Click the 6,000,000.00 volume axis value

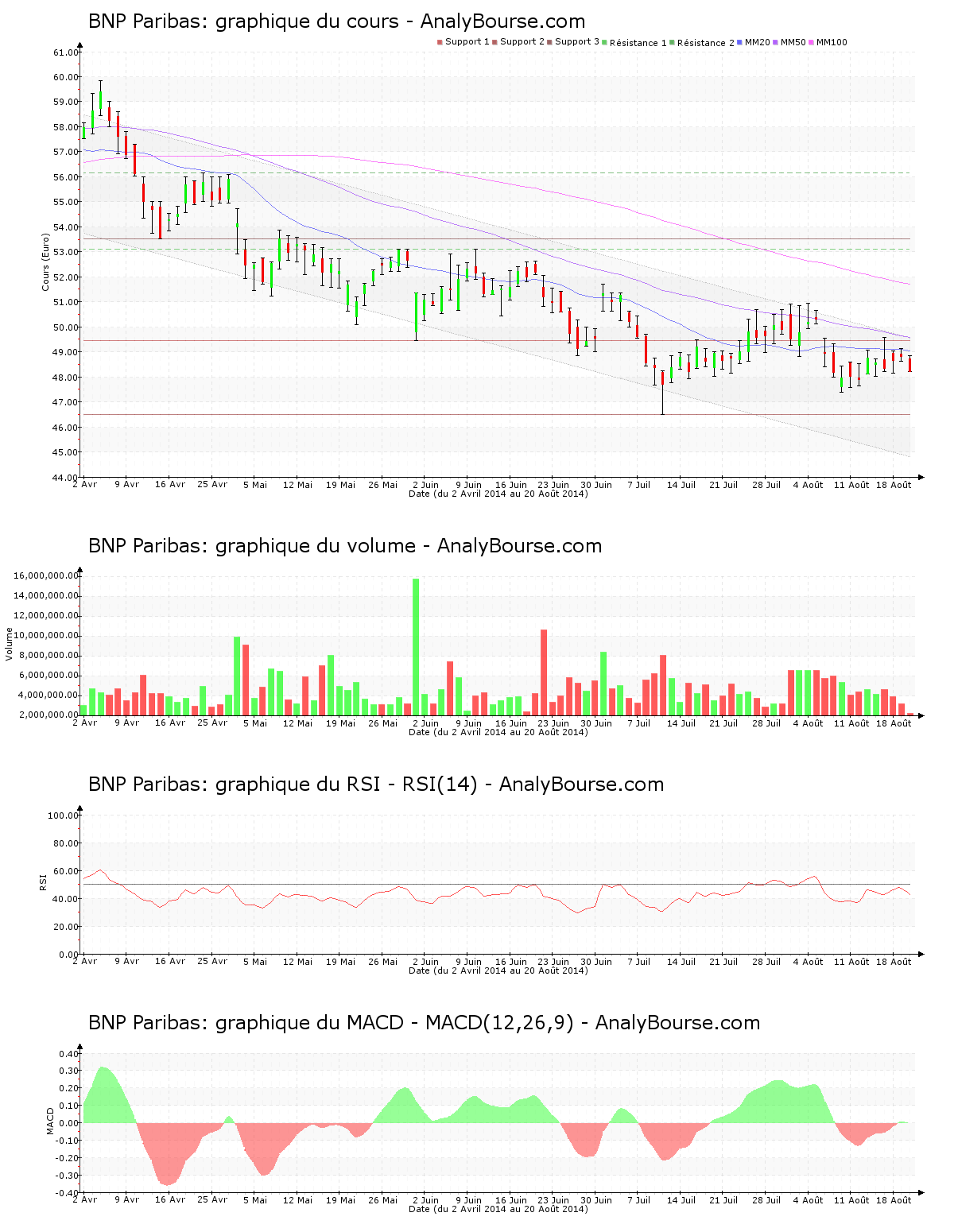49,675
